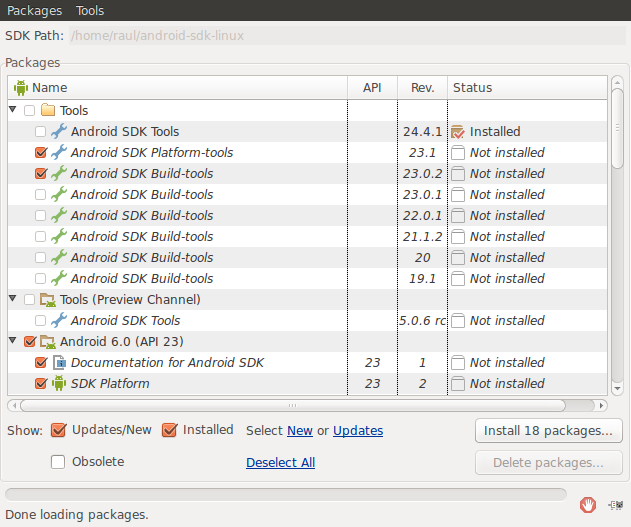Viewport: 631px width, 527px height.
Task: Uncheck Build-tools 23.0.2 checkbox
Action: [41, 173]
